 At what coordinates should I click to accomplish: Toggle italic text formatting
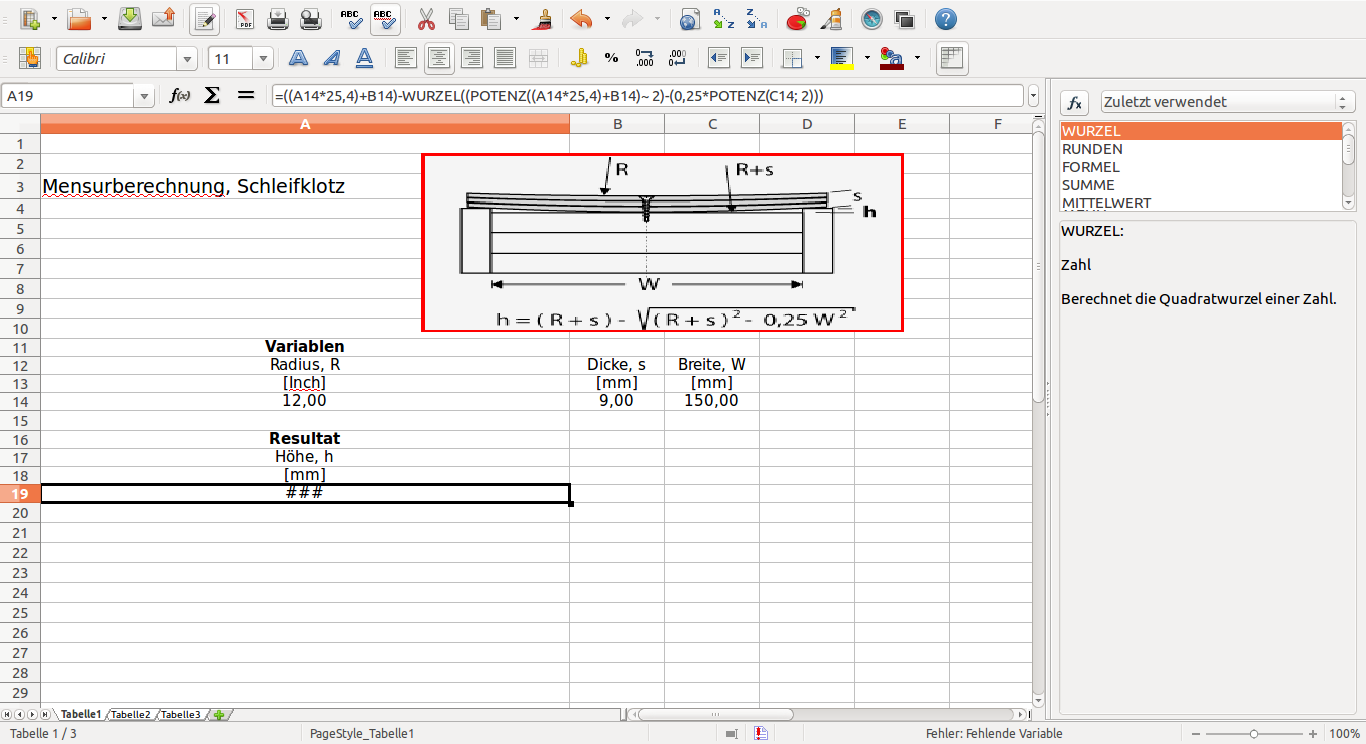click(331, 58)
